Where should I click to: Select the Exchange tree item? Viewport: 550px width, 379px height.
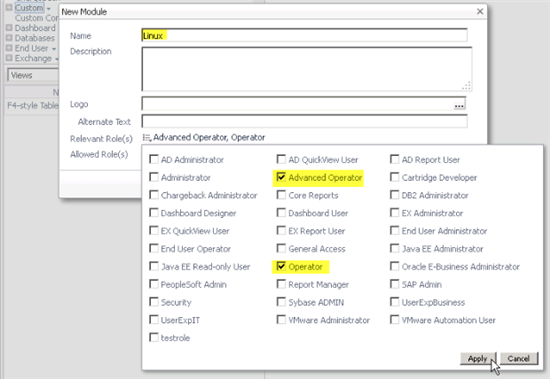pyautogui.click(x=33, y=58)
